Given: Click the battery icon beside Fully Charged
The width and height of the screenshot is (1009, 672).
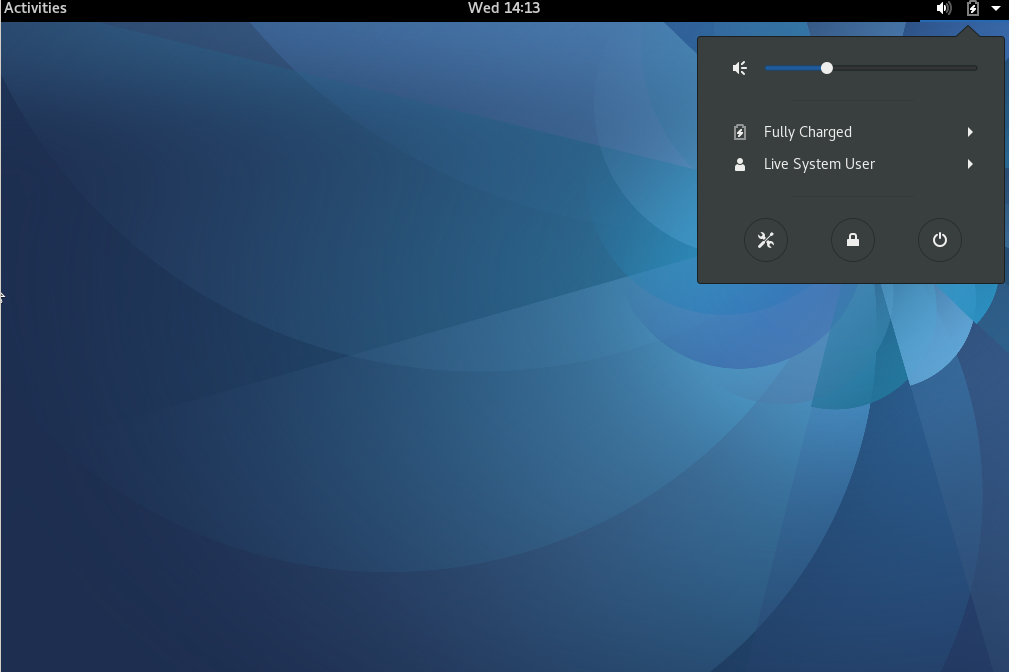Looking at the screenshot, I should coord(739,131).
